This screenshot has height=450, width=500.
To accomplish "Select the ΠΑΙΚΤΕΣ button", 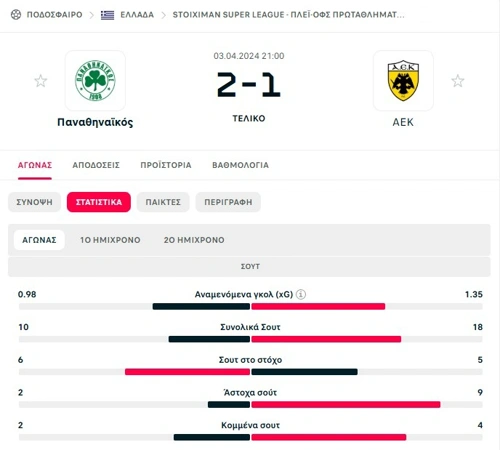I will pyautogui.click(x=163, y=202).
